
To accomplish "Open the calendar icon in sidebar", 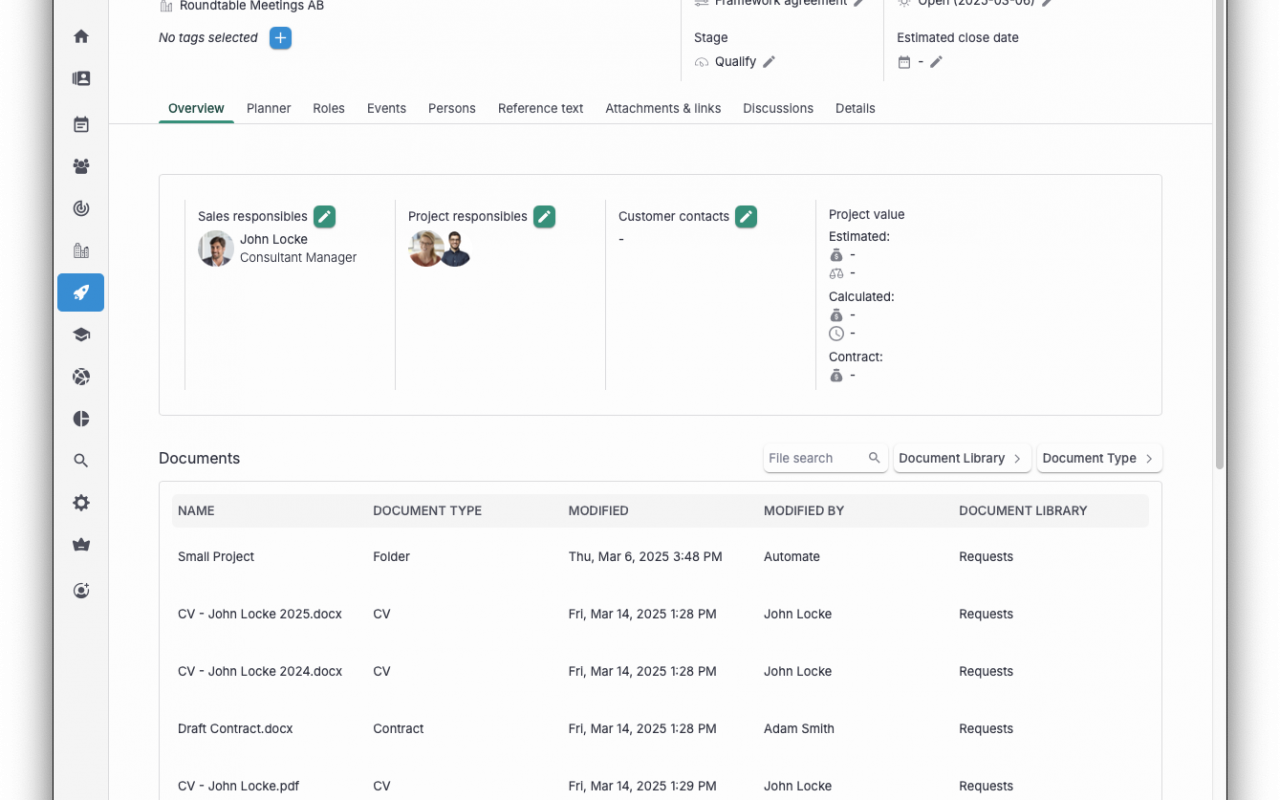I will click(x=81, y=125).
